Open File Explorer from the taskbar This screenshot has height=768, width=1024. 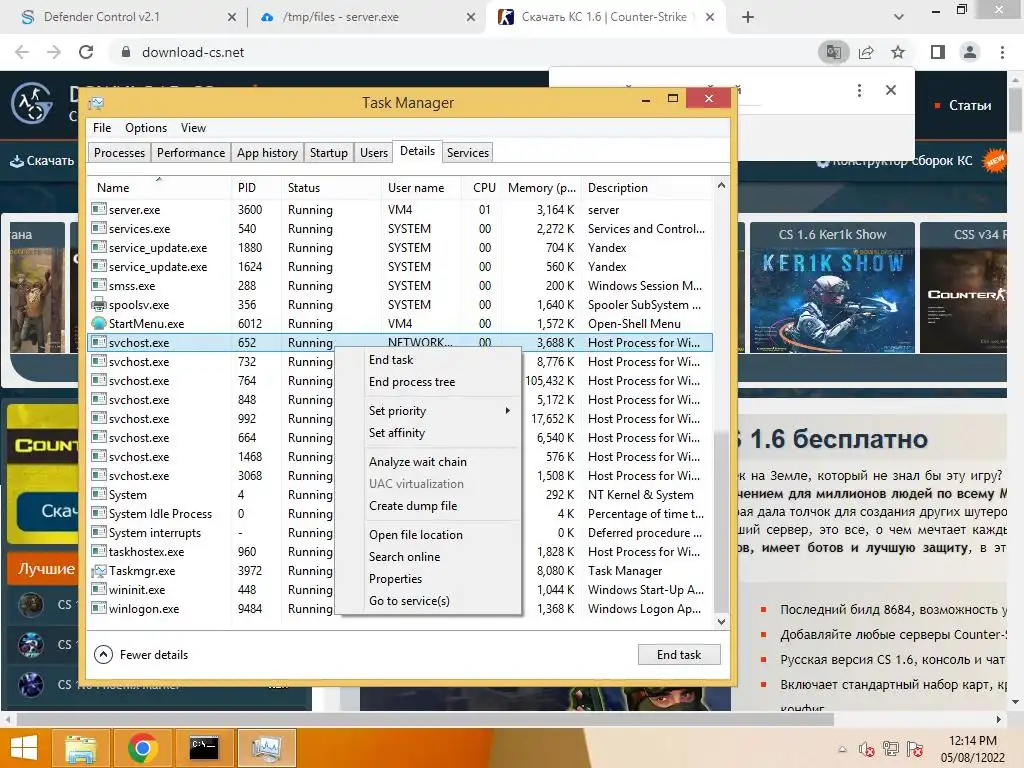(80, 748)
